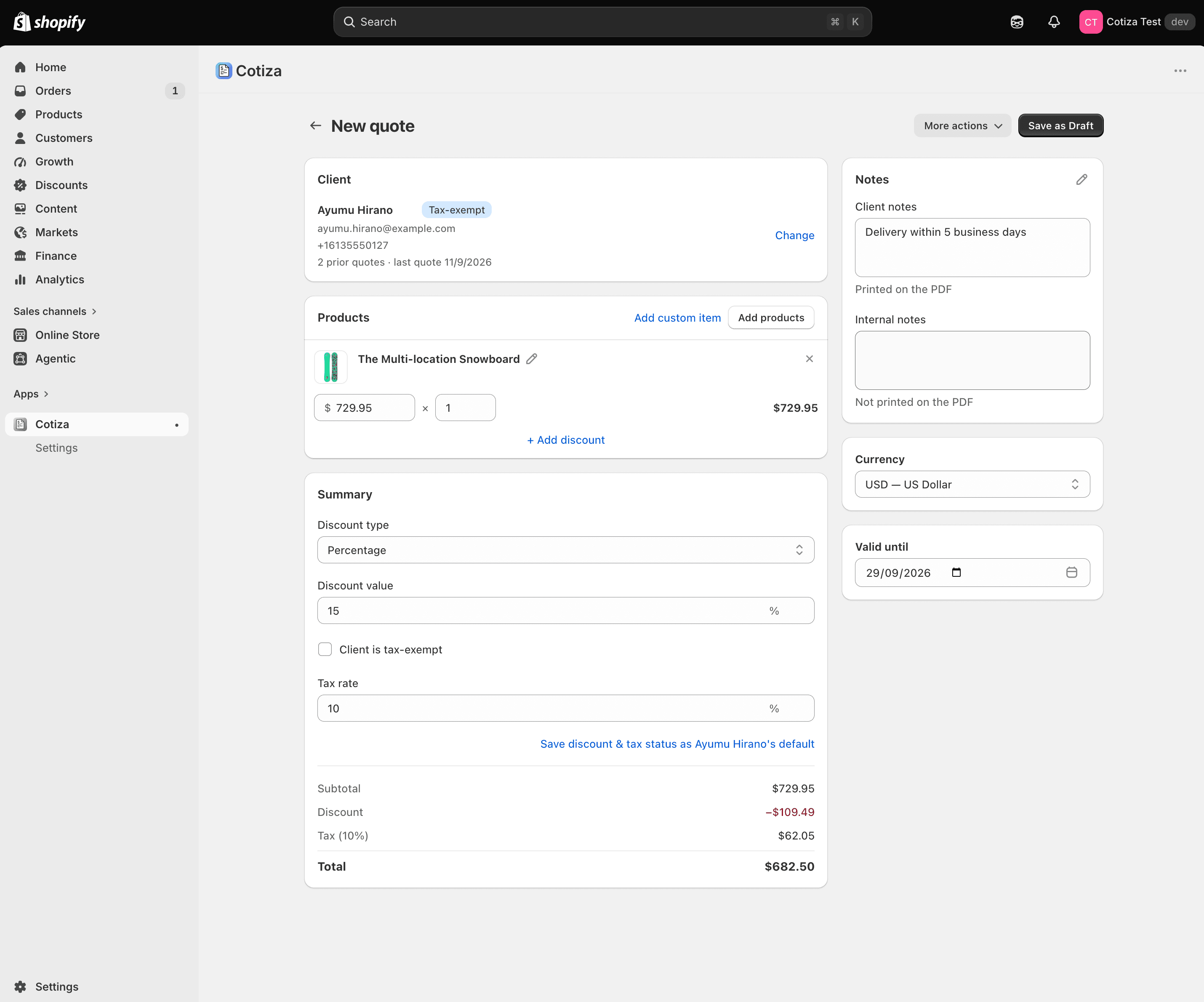1204x1002 pixels.
Task: Open the three-dot menu beside Cotiza header
Action: [x=1180, y=70]
